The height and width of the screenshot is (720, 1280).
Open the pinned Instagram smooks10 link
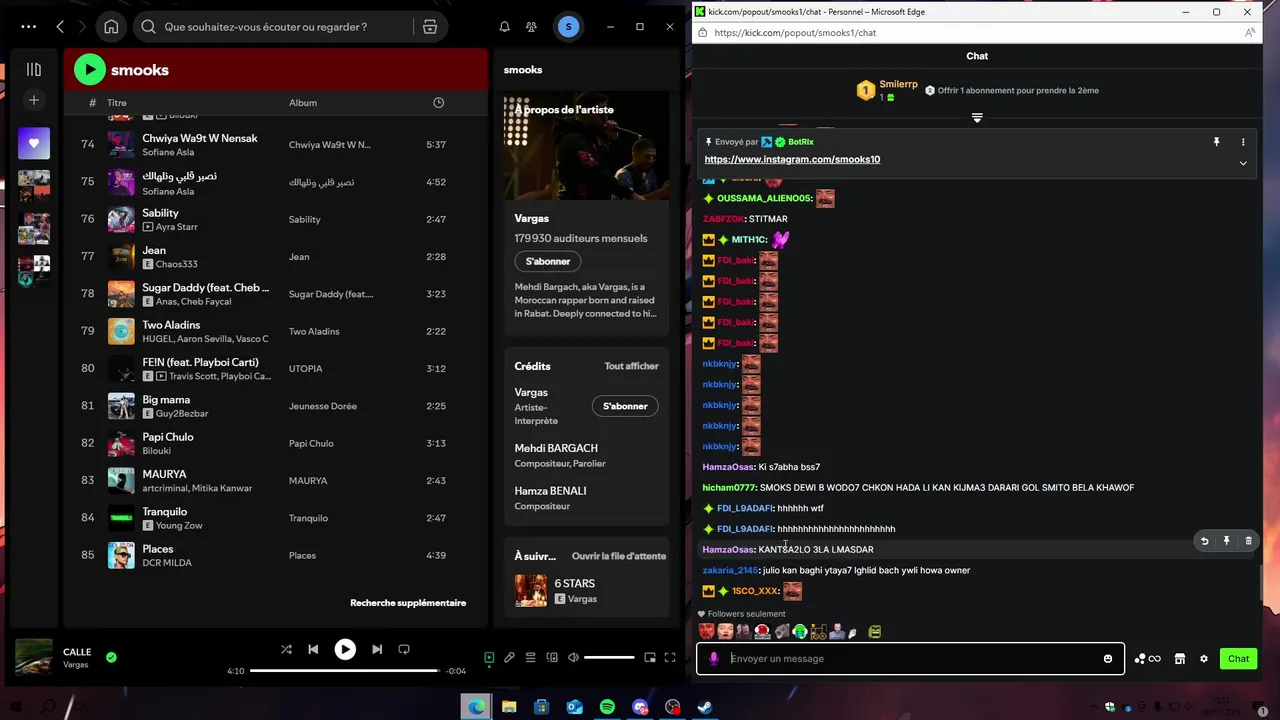[792, 160]
